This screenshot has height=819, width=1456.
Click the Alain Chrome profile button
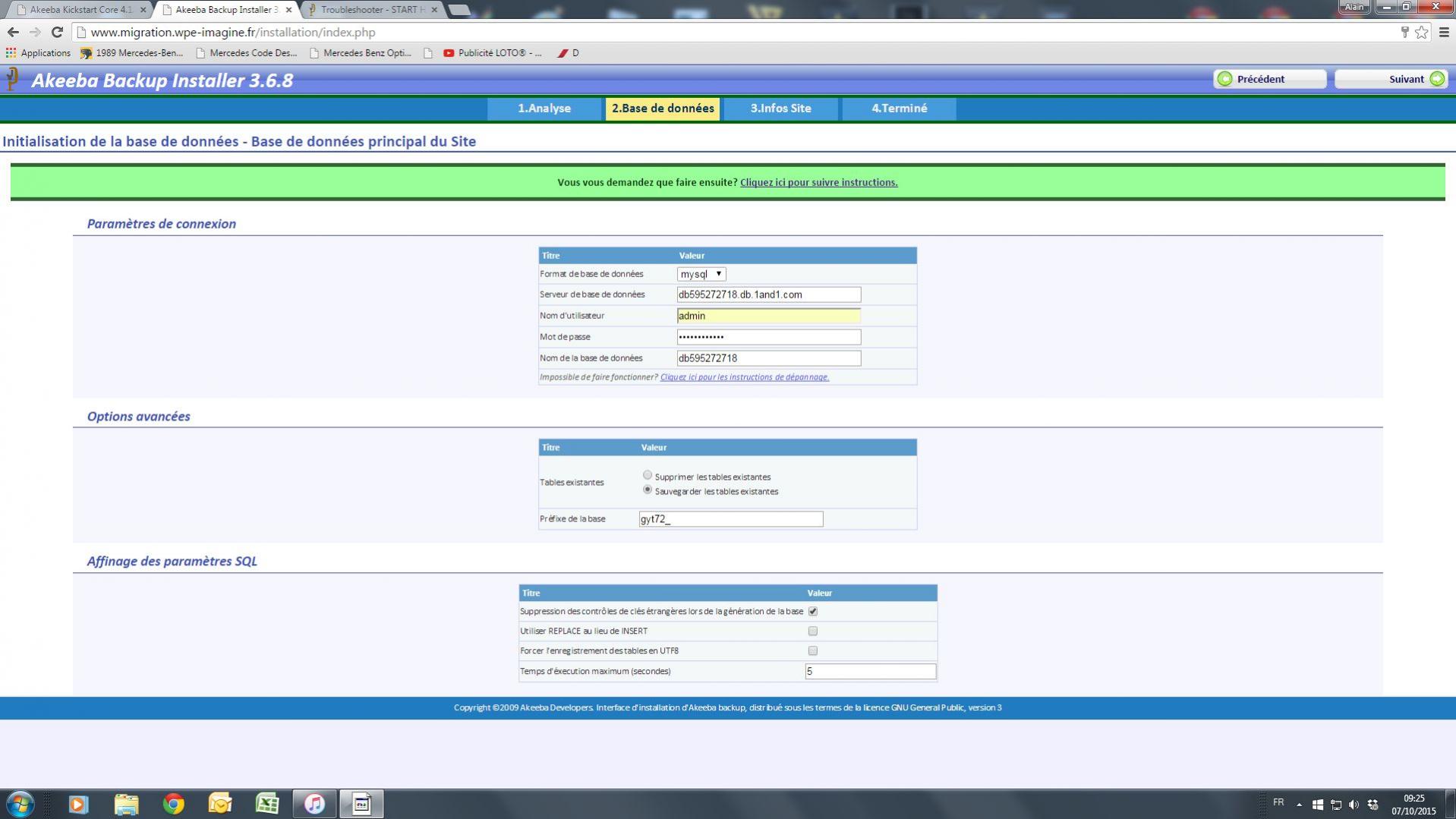(x=1354, y=7)
